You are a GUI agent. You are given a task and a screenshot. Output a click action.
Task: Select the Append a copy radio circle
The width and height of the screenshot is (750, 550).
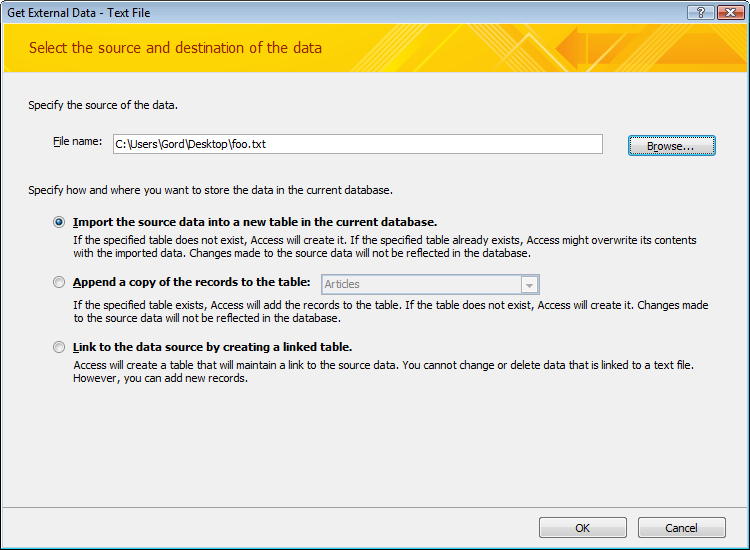(x=60, y=283)
